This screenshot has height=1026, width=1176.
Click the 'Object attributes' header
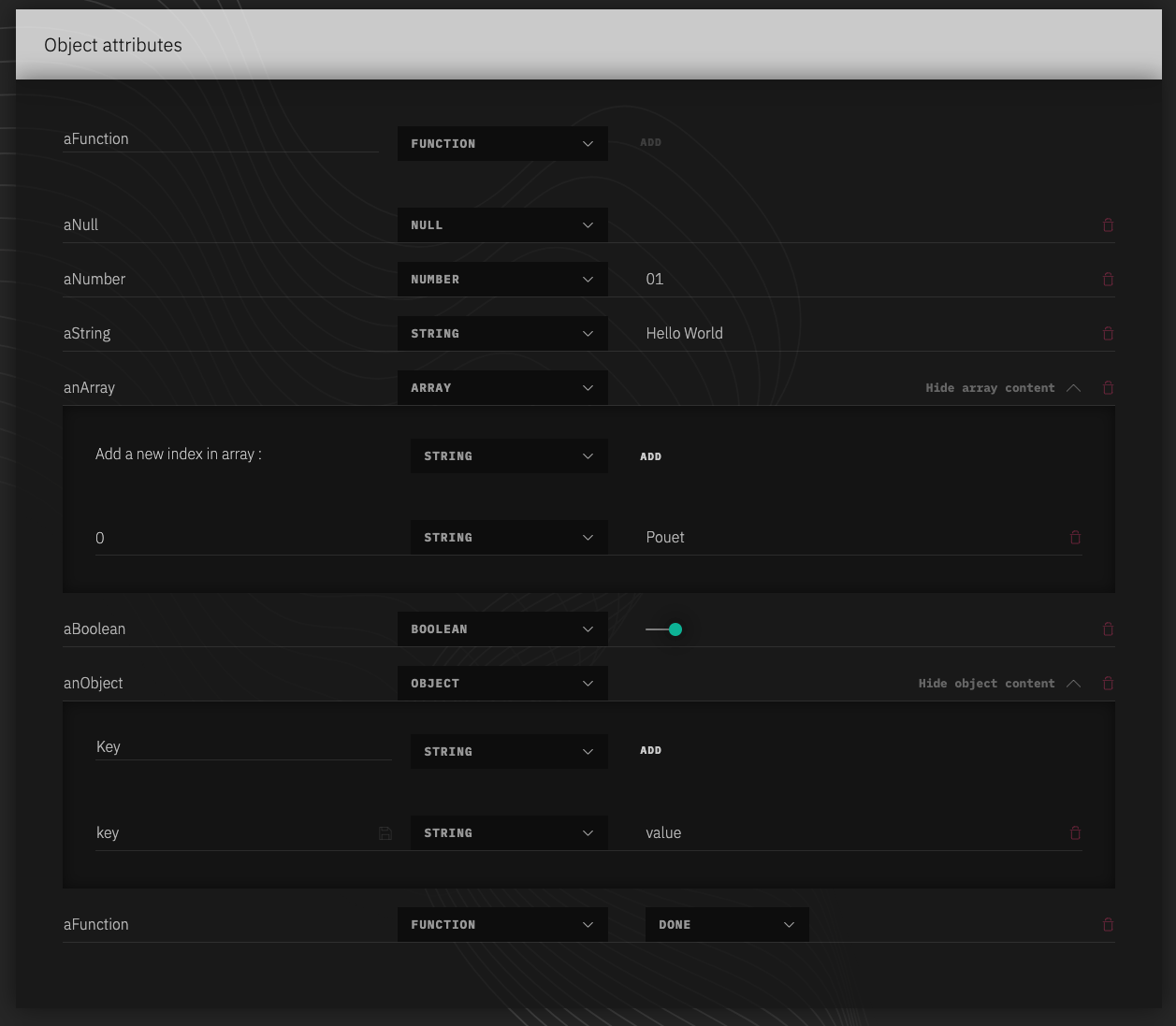point(113,45)
